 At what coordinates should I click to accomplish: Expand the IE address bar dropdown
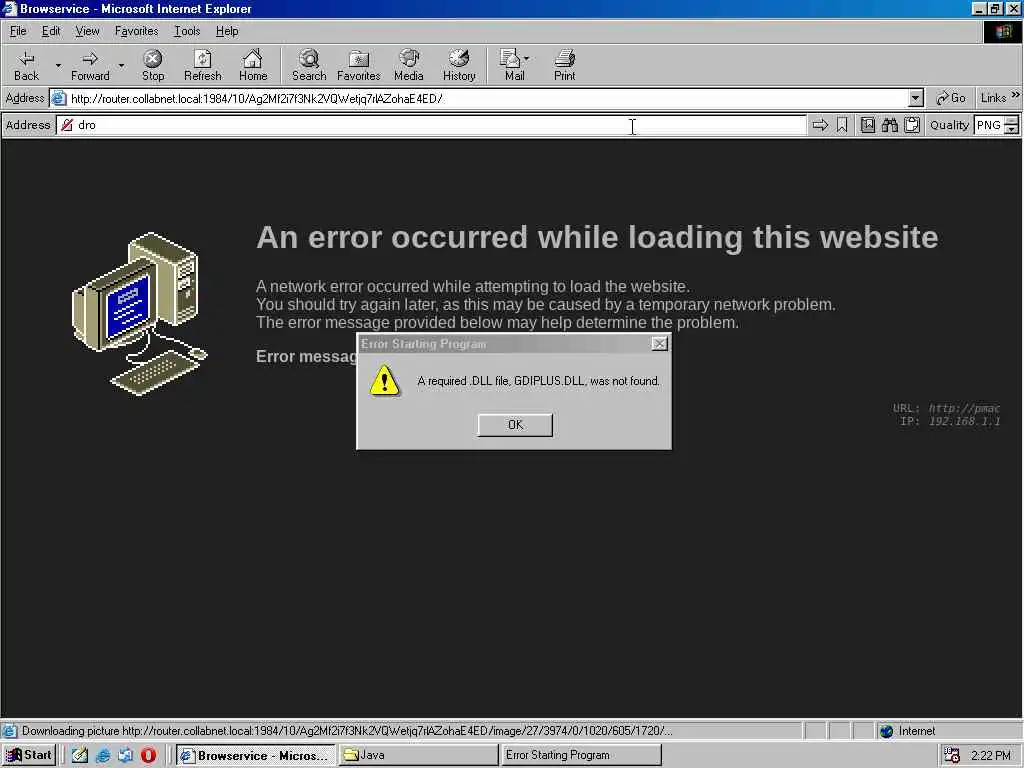coord(916,99)
